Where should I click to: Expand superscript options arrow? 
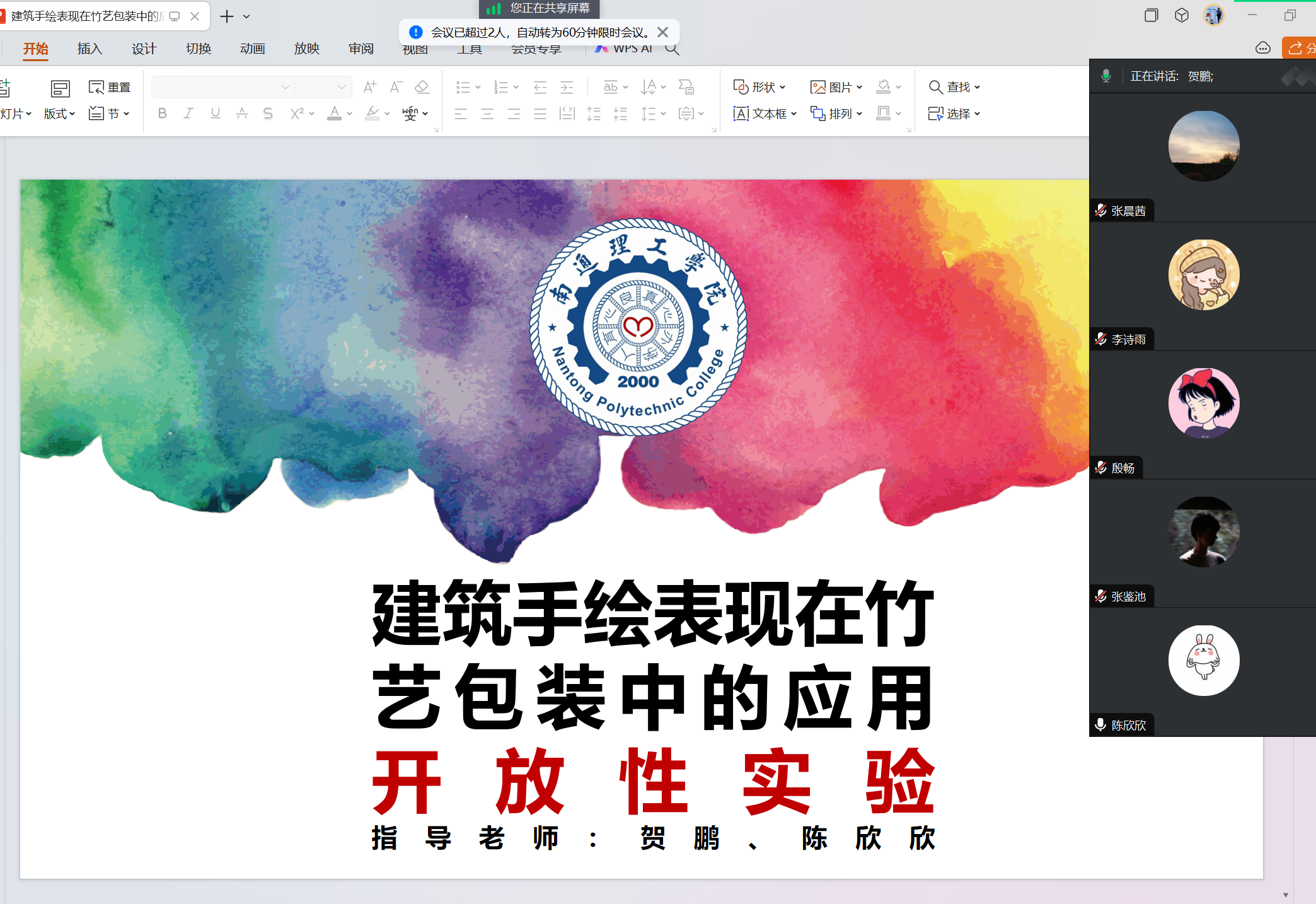tap(312, 114)
